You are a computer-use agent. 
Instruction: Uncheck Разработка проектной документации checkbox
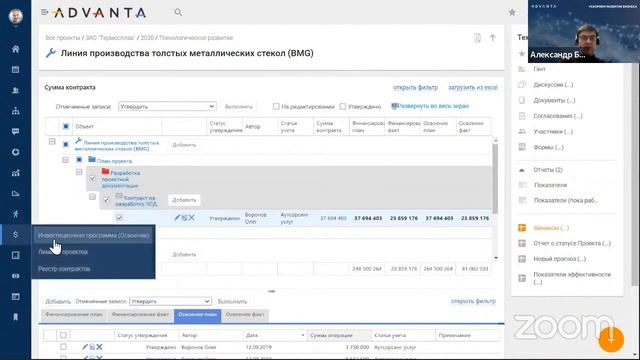coord(93,178)
